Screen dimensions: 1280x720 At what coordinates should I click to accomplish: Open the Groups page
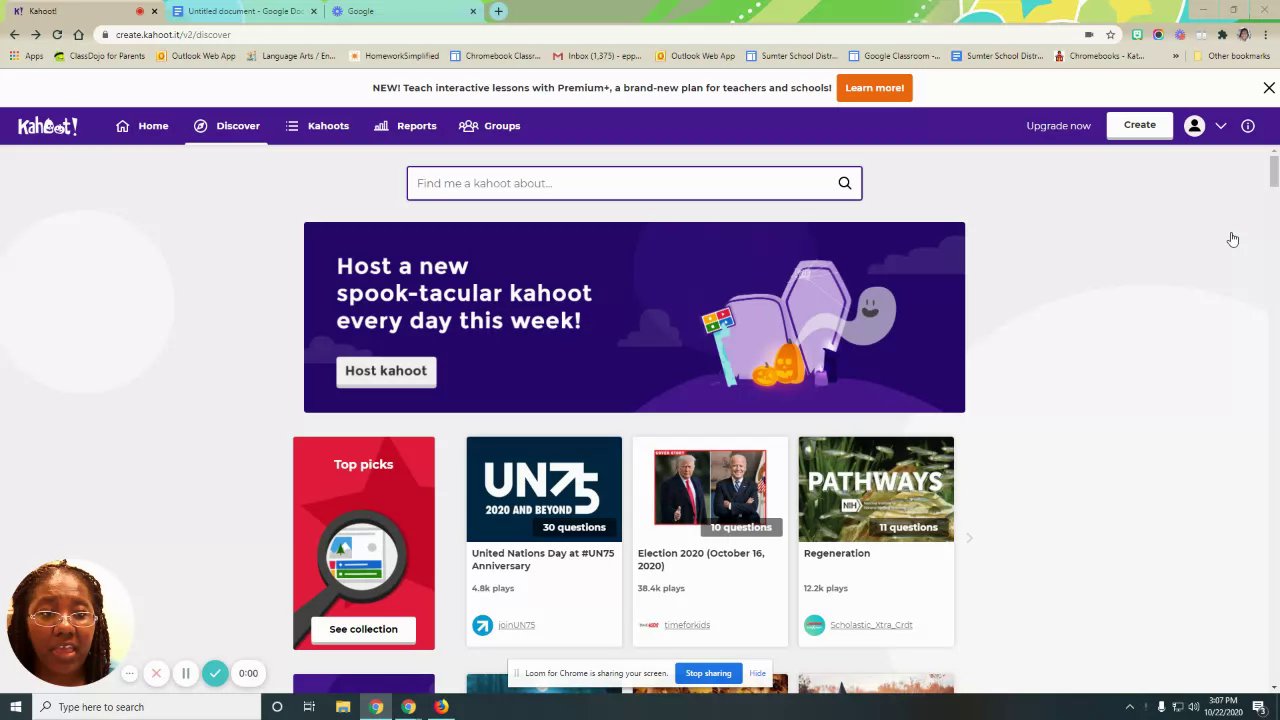(489, 126)
